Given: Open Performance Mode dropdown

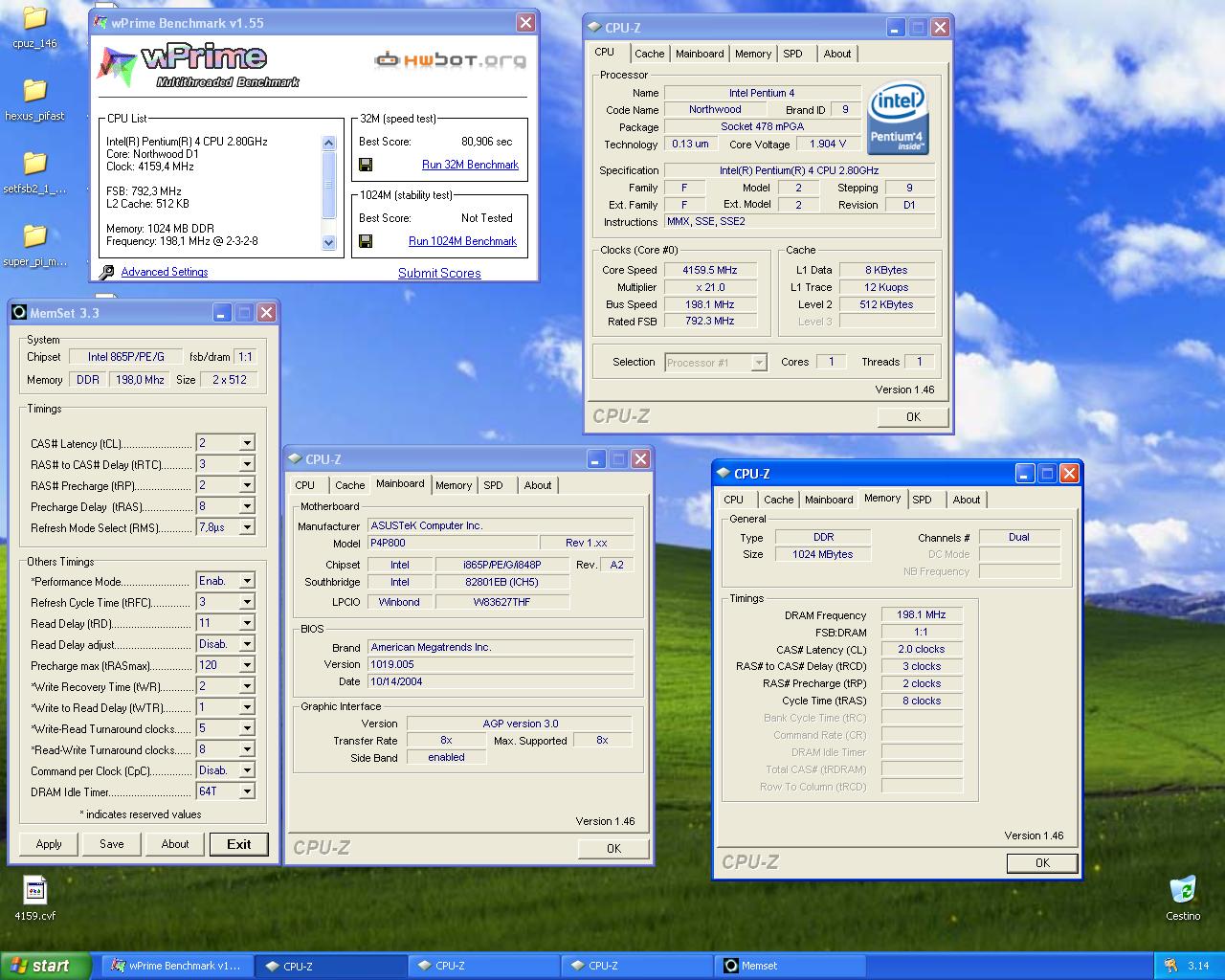Looking at the screenshot, I should click(247, 581).
